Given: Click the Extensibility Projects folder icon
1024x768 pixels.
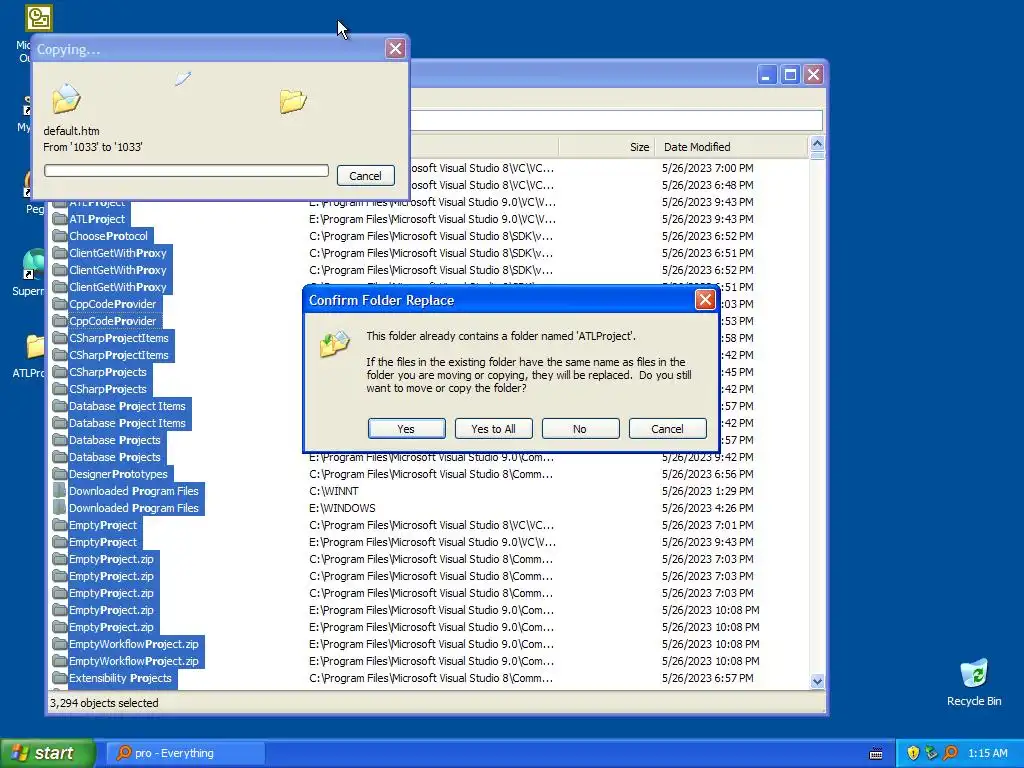Looking at the screenshot, I should 59,677.
